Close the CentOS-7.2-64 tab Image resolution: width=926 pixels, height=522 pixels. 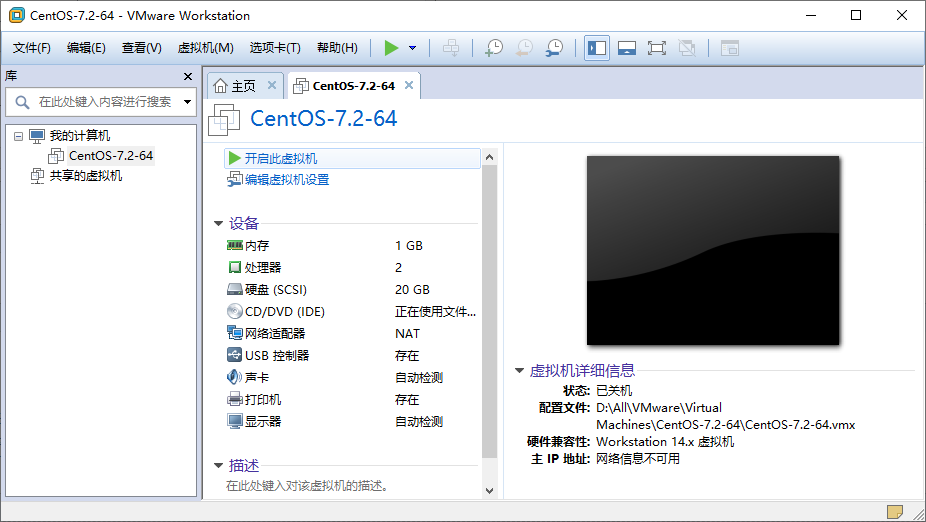(409, 86)
